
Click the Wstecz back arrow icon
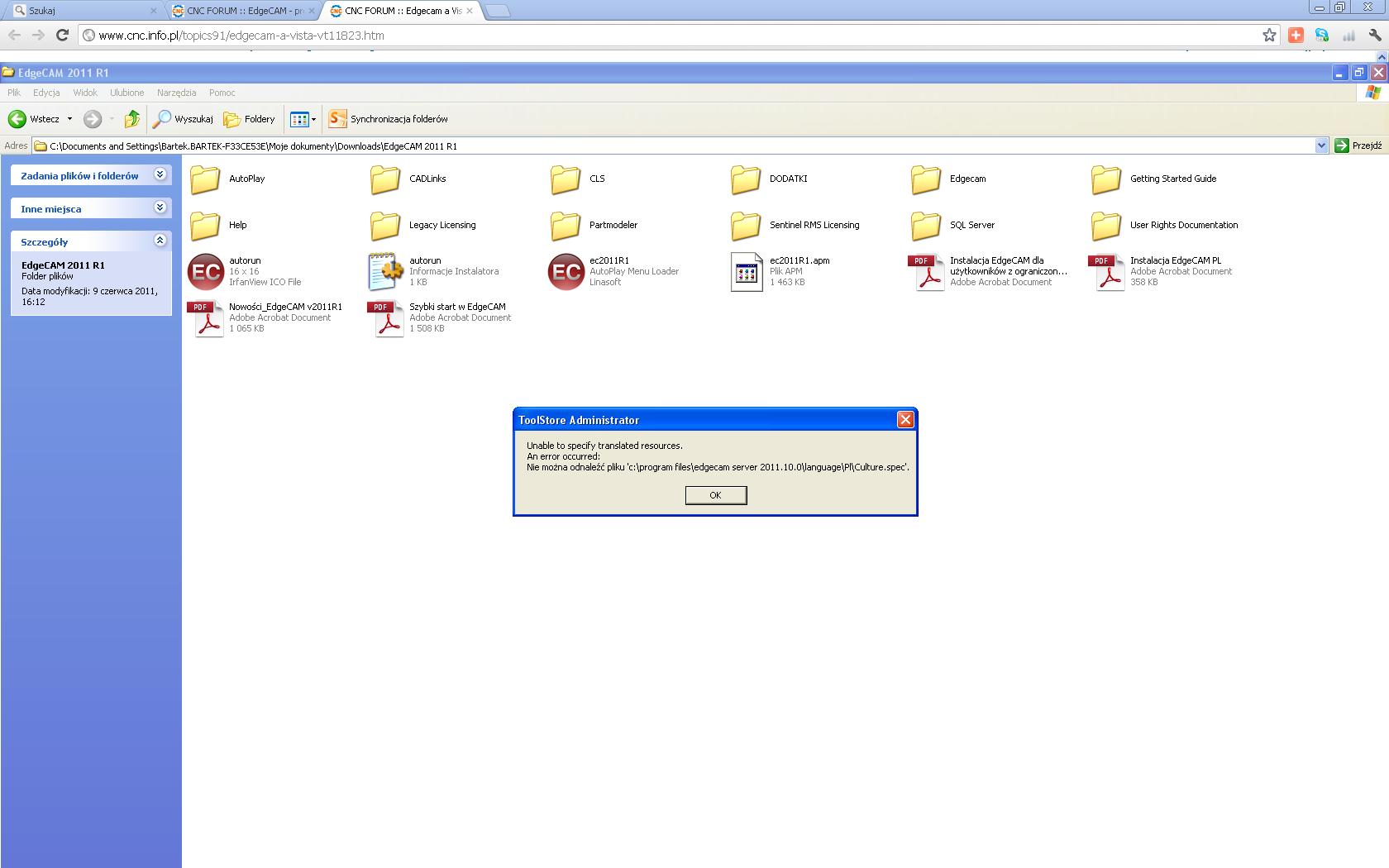tap(17, 119)
